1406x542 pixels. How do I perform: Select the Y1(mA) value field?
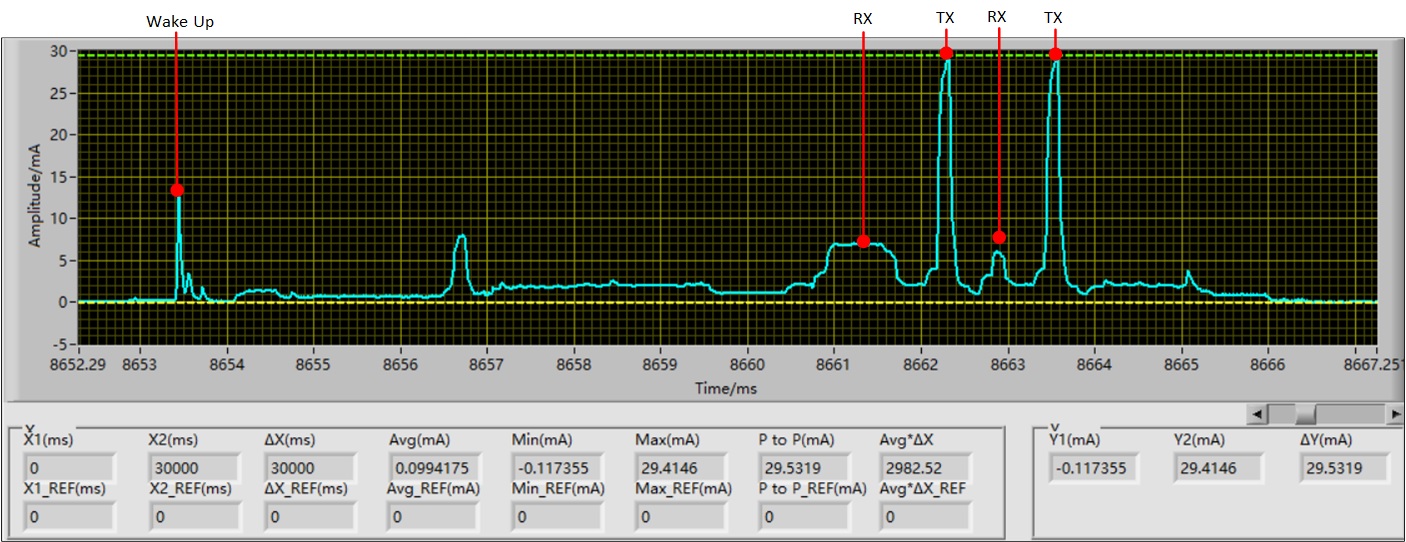tap(1093, 468)
